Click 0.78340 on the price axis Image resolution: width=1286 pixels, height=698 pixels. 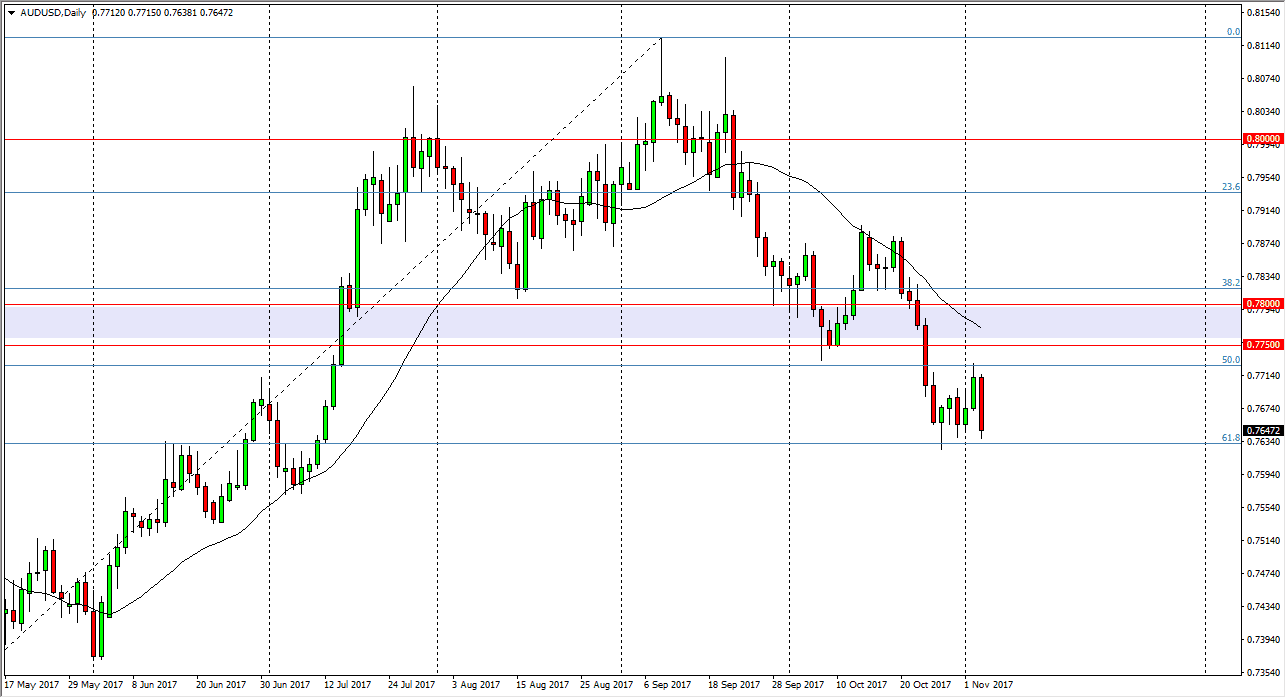[1262, 277]
